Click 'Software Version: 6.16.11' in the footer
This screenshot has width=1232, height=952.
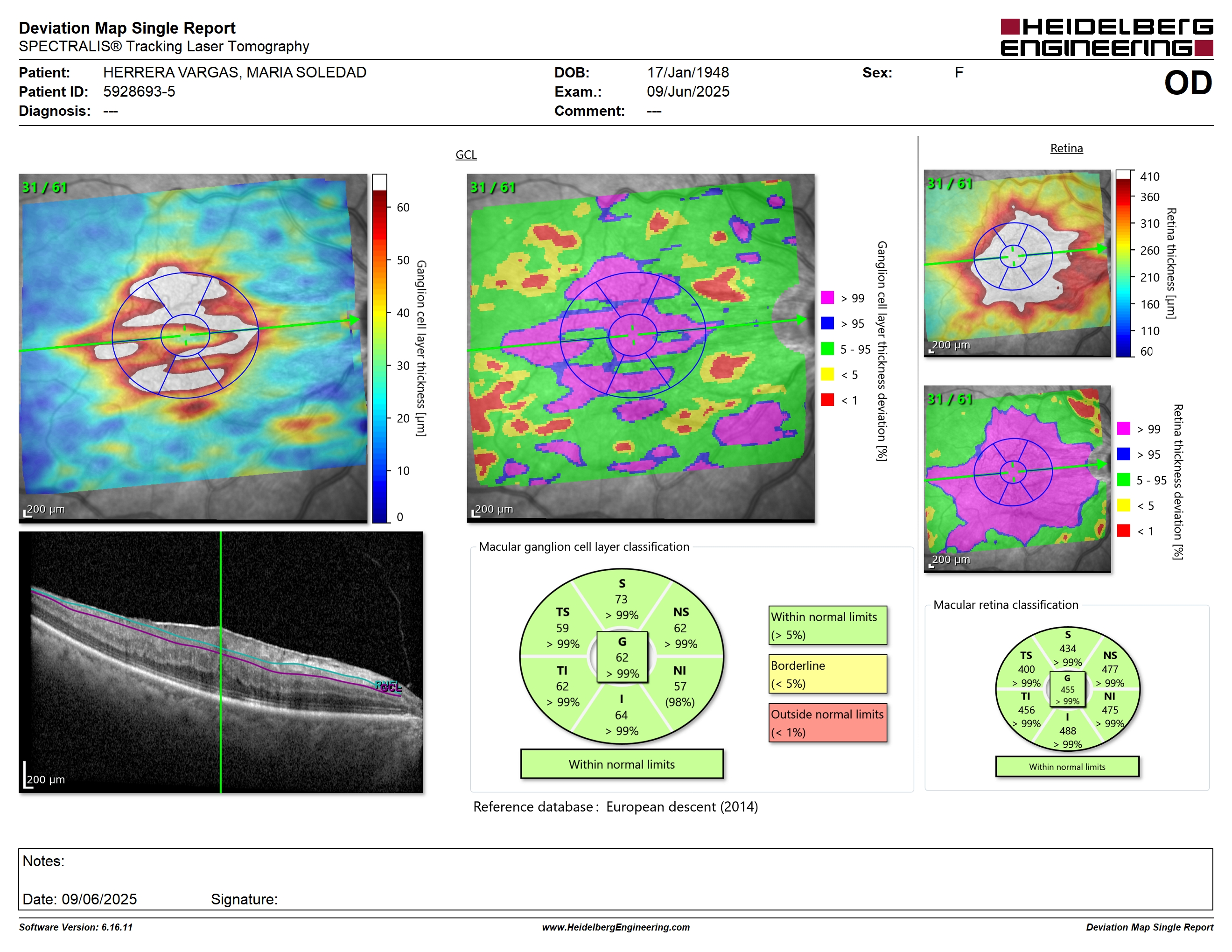click(76, 927)
